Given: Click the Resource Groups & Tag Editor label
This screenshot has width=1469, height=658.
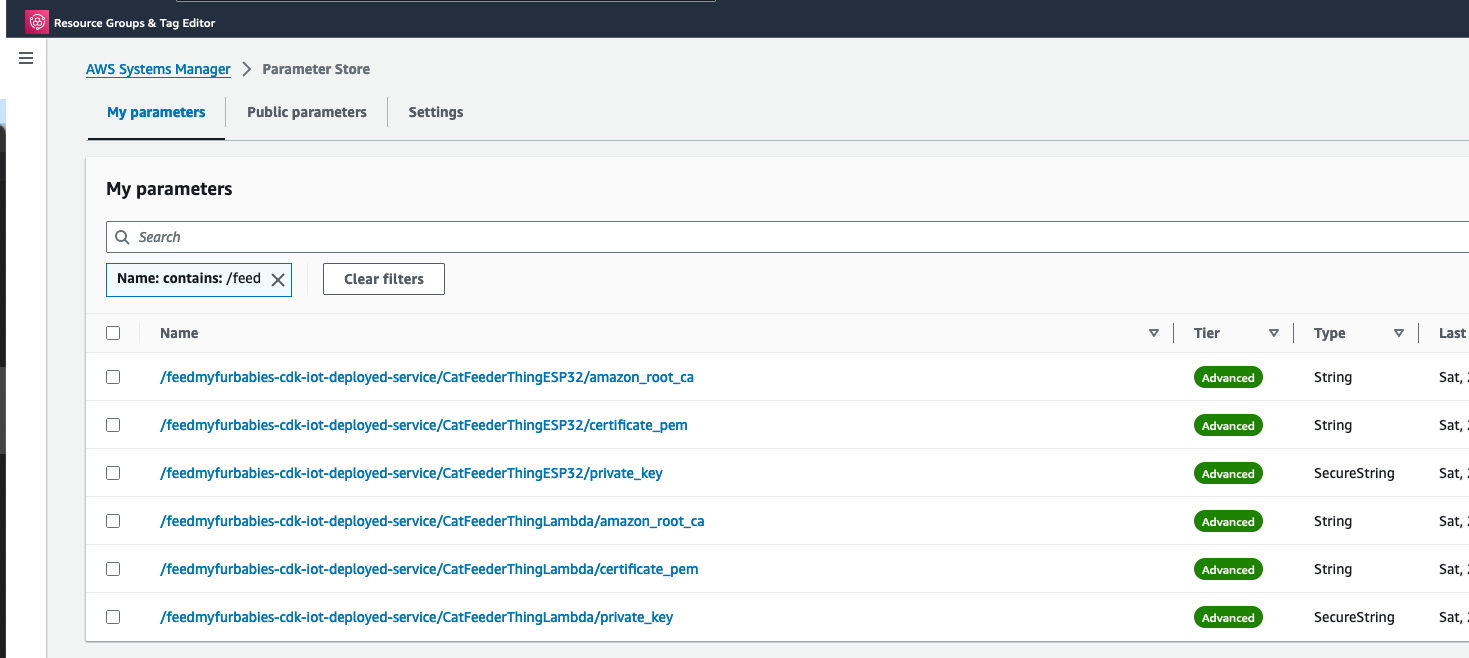Looking at the screenshot, I should (134, 22).
